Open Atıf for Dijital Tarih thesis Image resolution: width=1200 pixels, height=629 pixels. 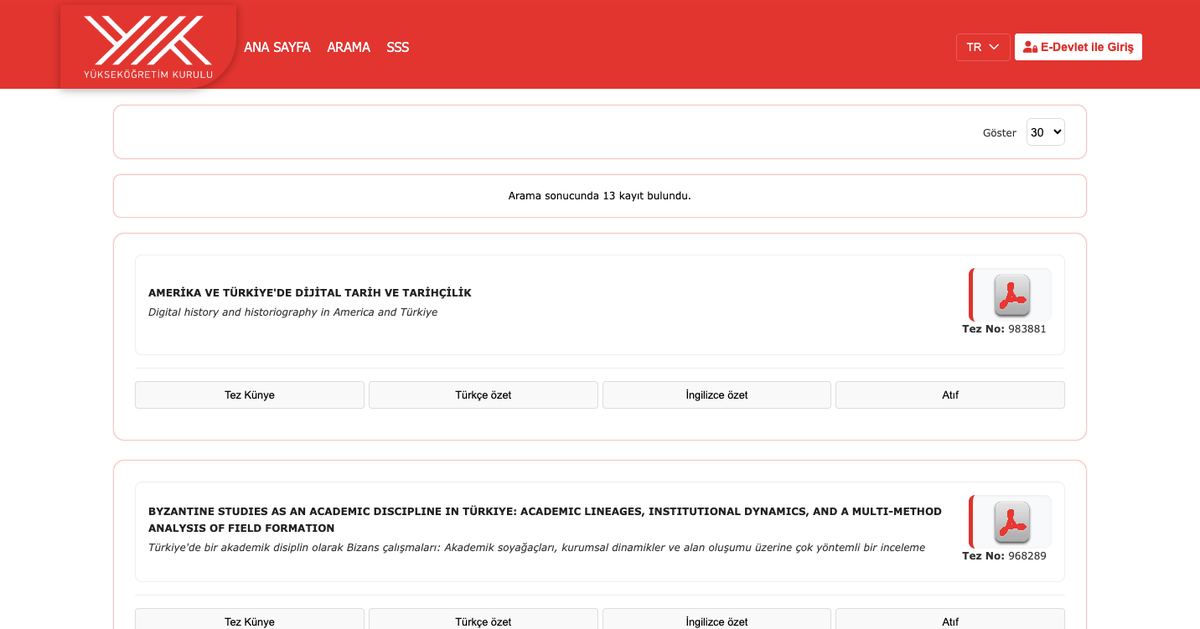[x=950, y=395]
